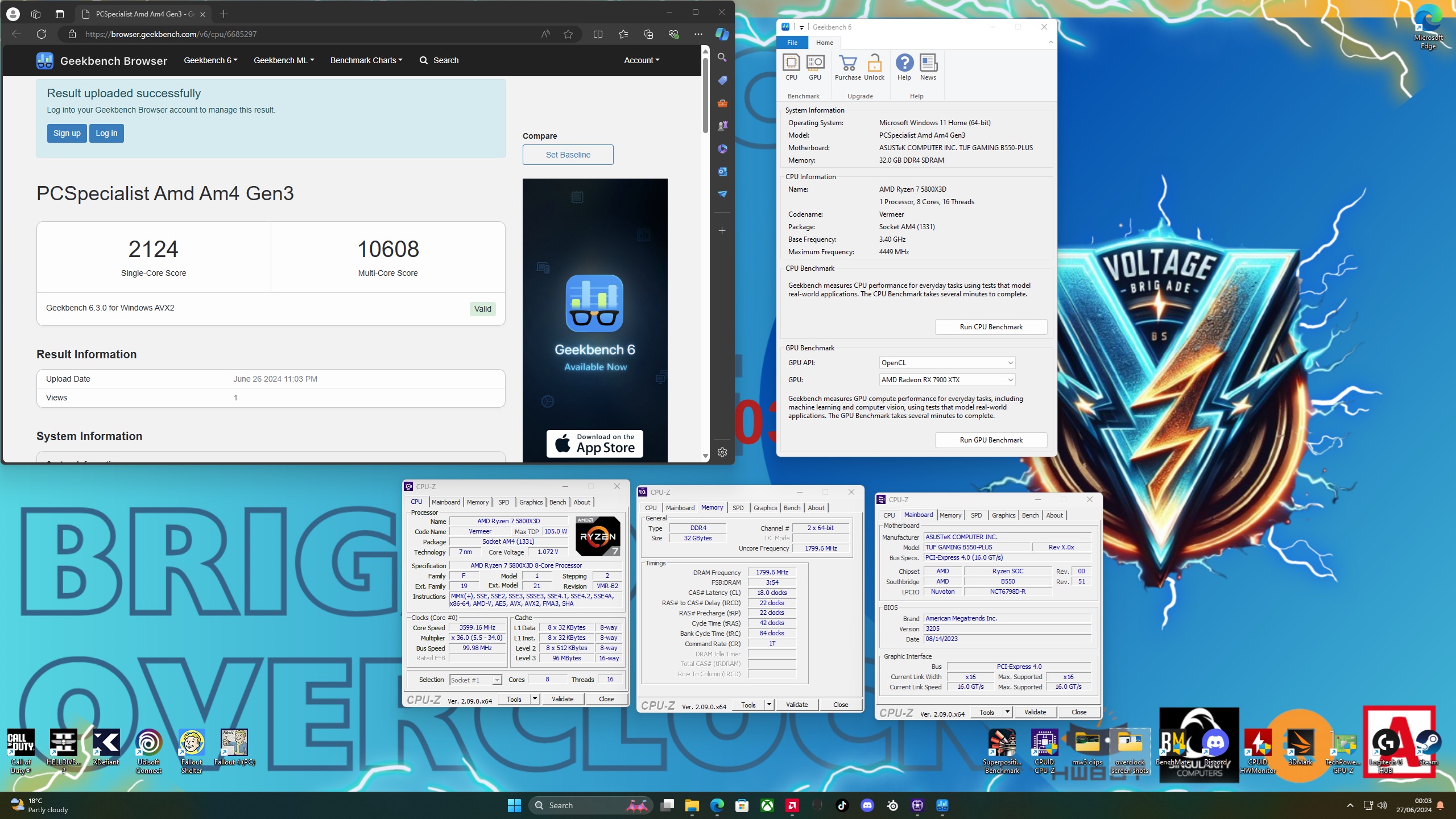
Task: Click Edge sidebar search icon
Action: coord(722,57)
